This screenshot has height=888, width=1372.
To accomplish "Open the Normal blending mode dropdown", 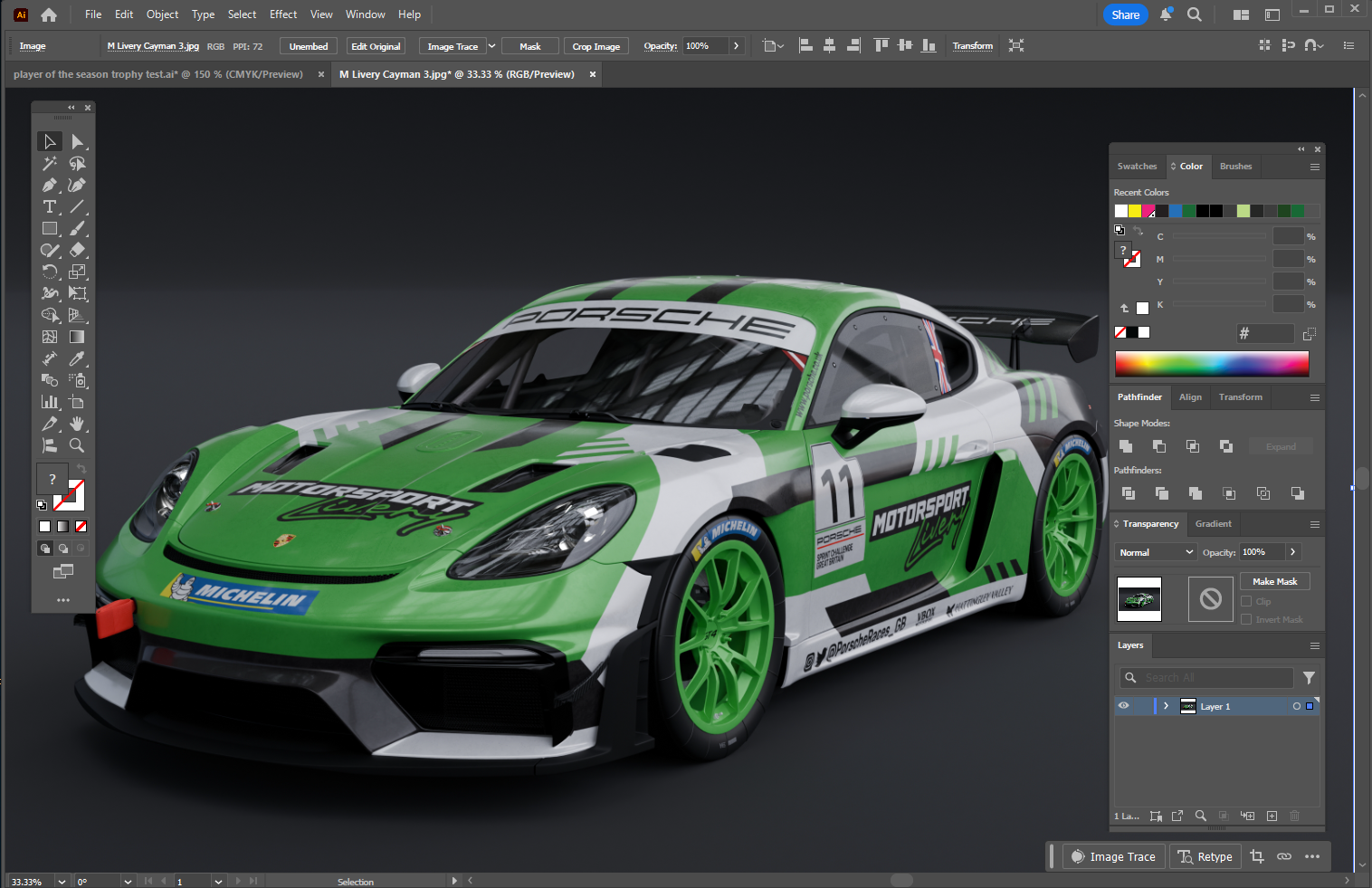I will pos(1156,552).
